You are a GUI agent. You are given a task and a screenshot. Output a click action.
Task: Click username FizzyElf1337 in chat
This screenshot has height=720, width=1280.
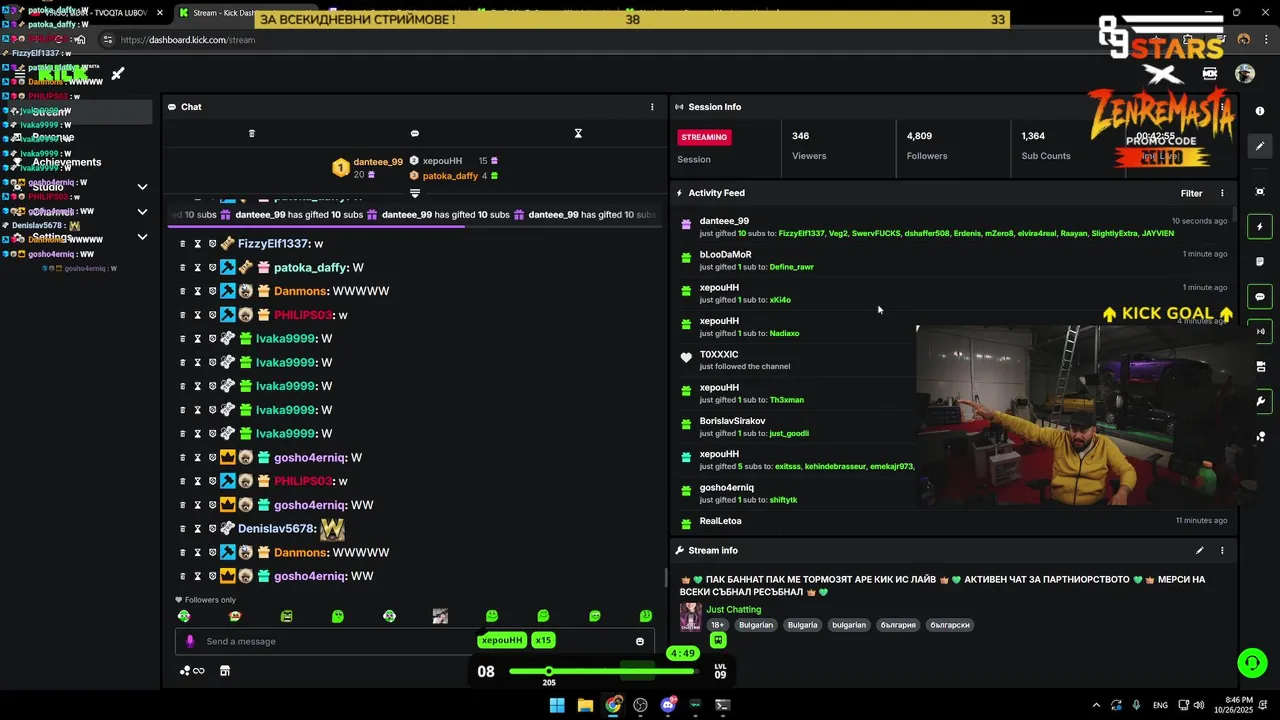[273, 244]
